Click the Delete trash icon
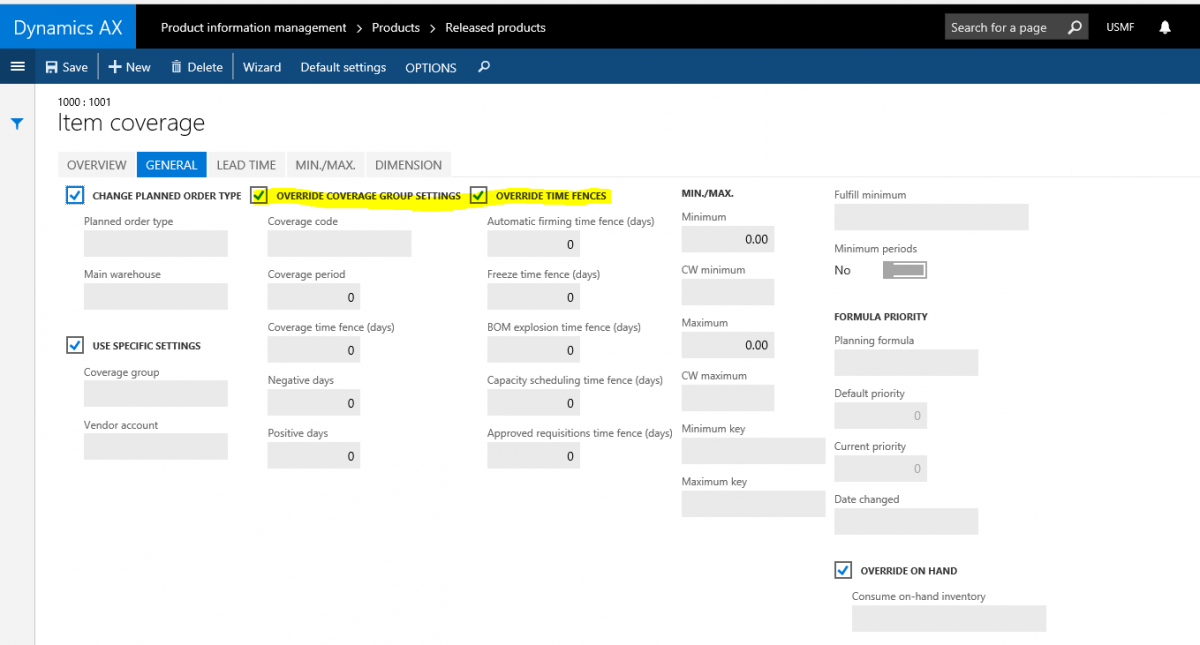 click(x=176, y=67)
